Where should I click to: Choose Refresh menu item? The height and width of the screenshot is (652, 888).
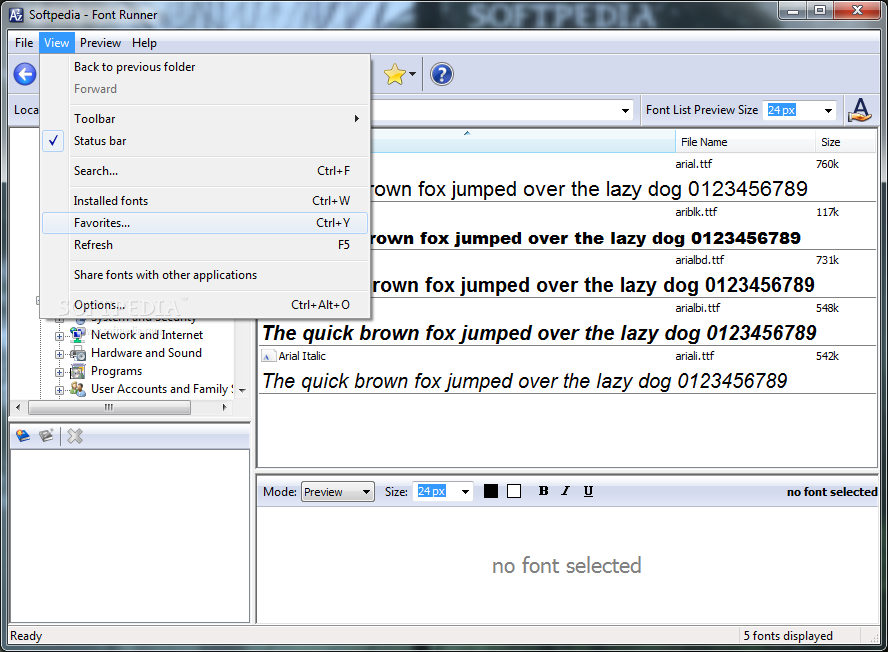(205, 245)
